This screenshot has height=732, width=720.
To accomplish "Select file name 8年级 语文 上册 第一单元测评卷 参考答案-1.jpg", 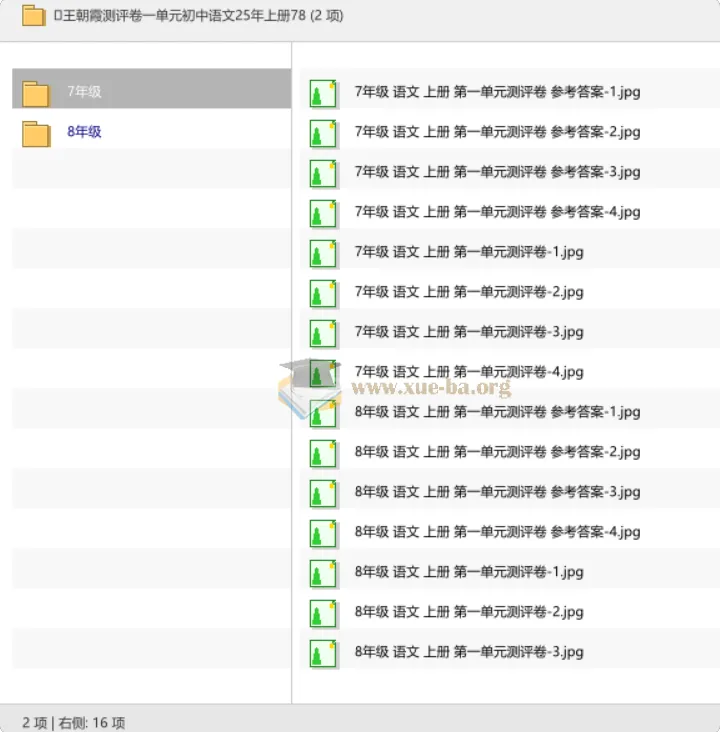I will tap(497, 412).
